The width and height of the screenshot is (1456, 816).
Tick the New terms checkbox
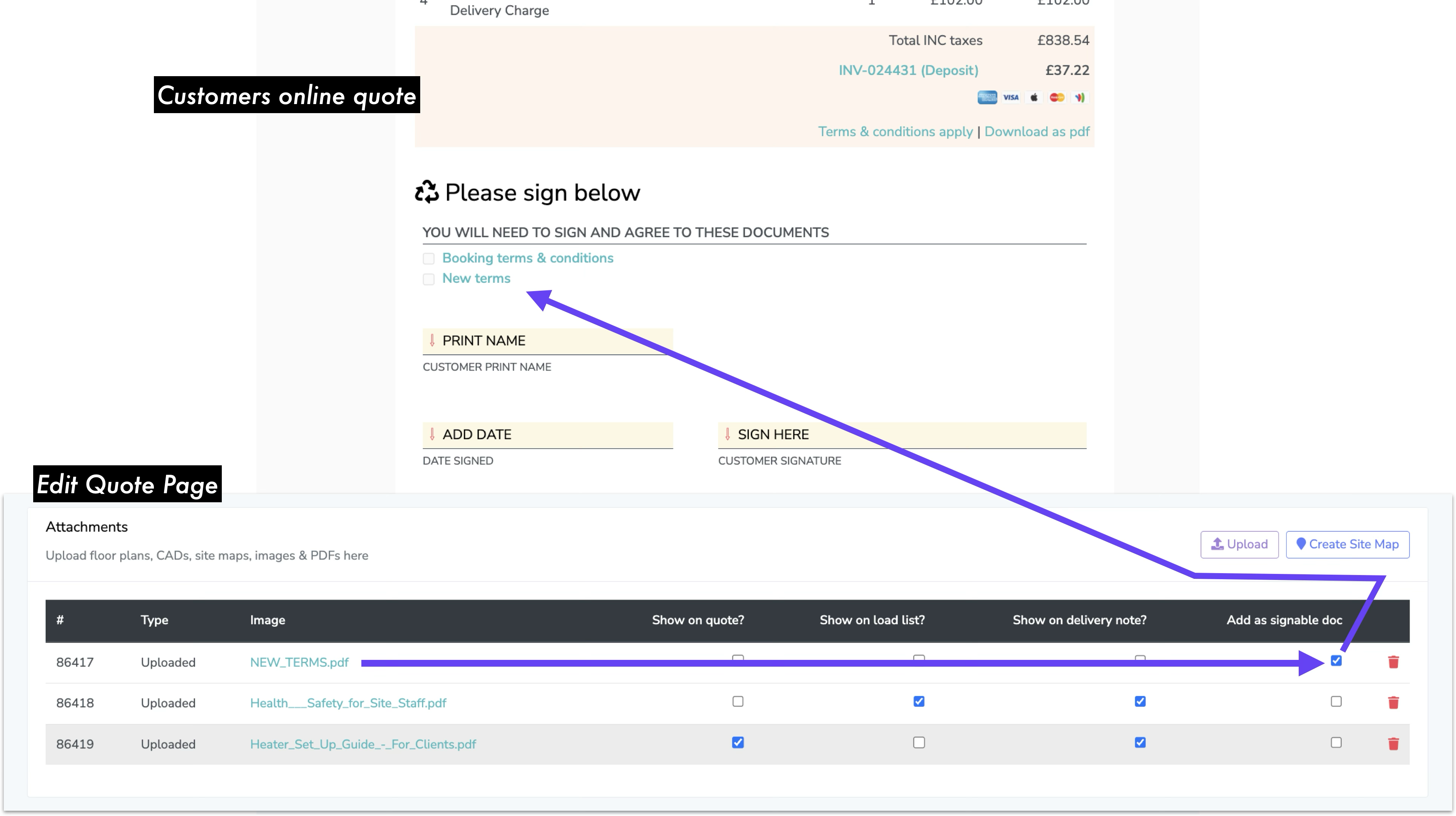(x=429, y=279)
